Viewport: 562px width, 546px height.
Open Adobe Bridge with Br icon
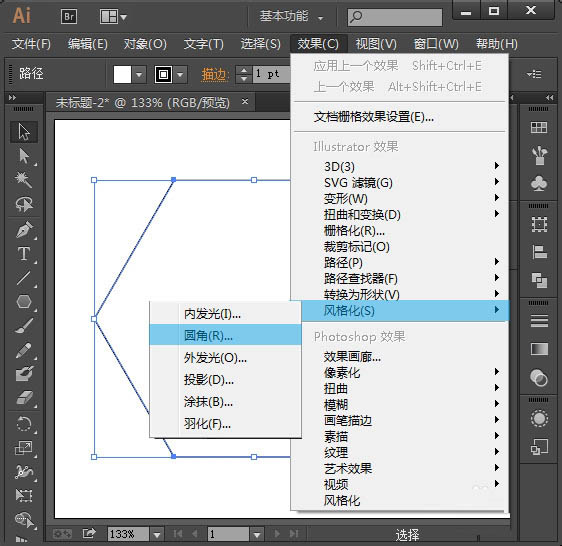[x=69, y=16]
